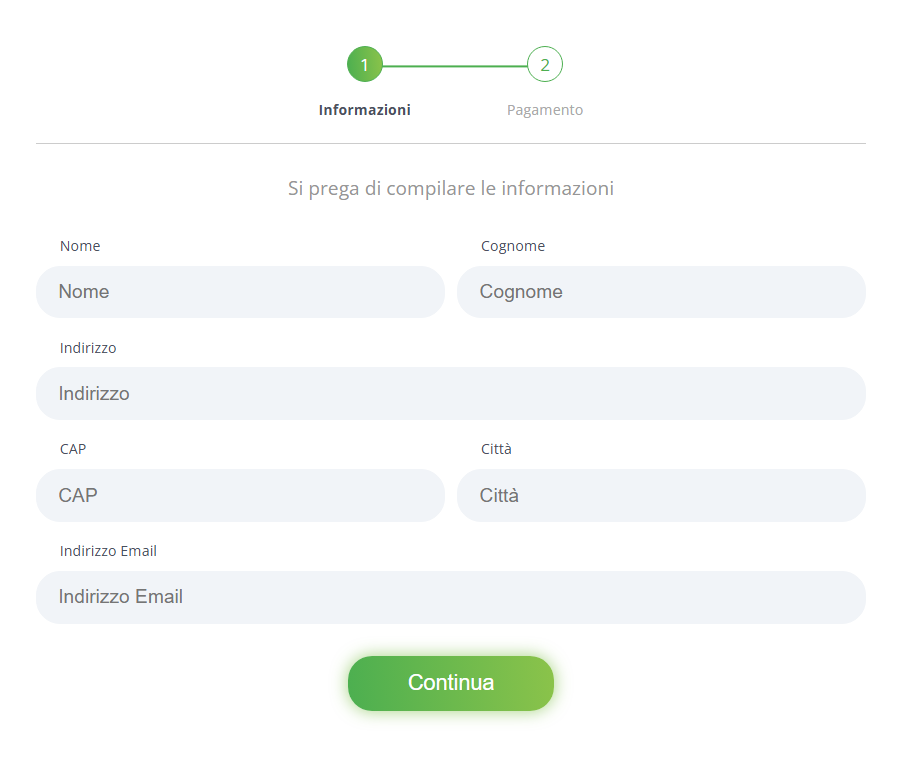This screenshot has width=905, height=763.
Task: Focus the CAP postal code field
Action: [x=240, y=495]
